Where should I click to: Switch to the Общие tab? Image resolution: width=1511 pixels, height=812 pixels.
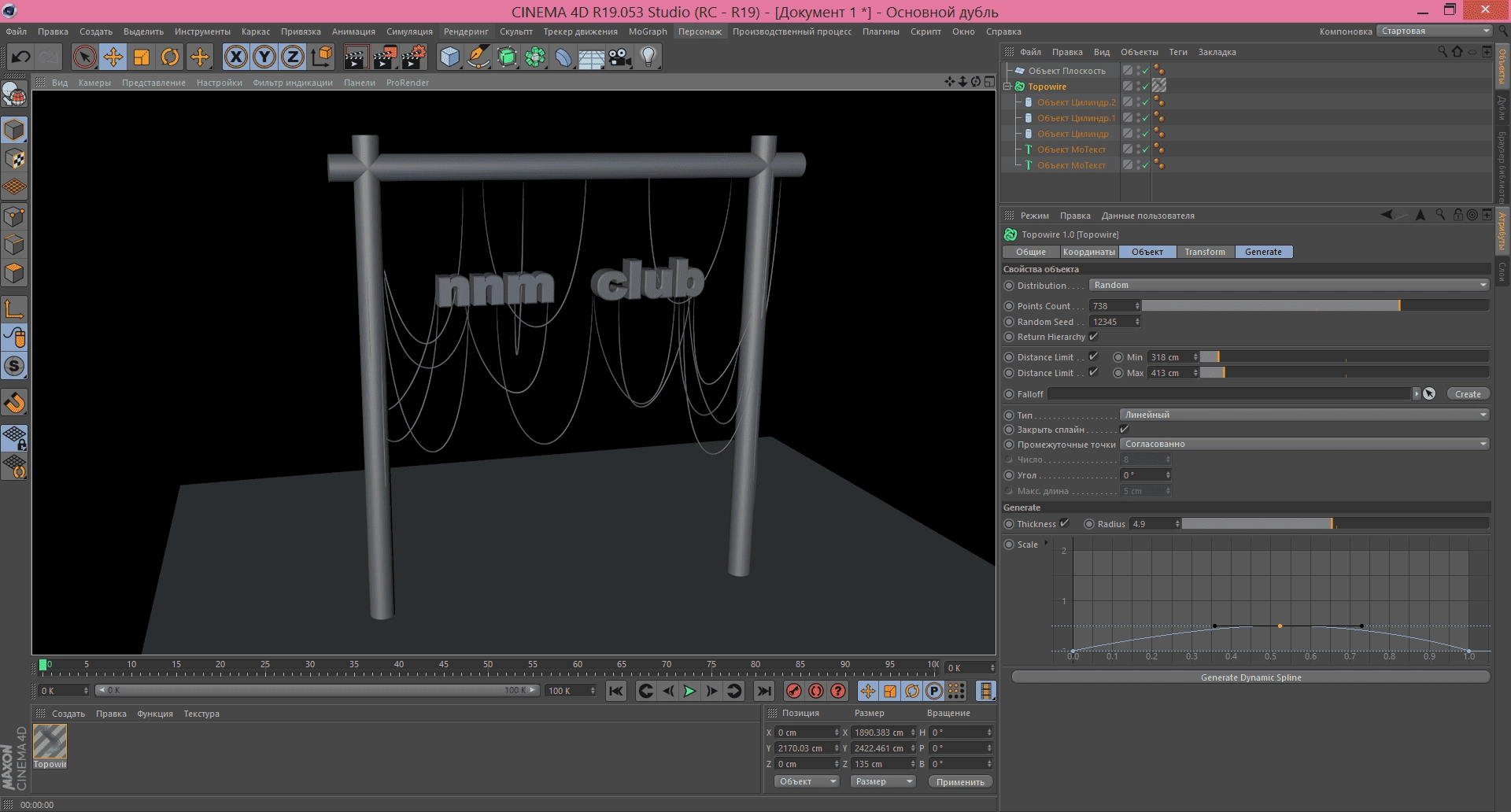tap(1030, 252)
